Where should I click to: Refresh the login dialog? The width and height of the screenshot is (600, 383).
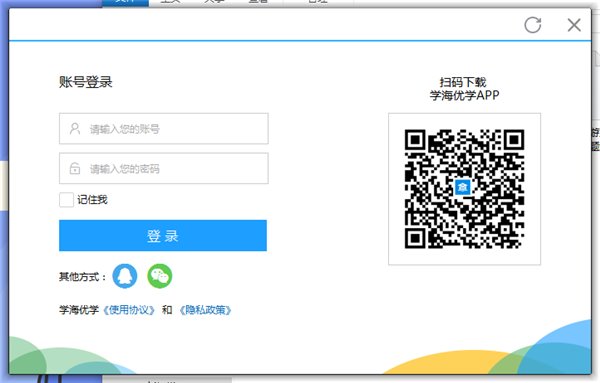click(x=533, y=25)
